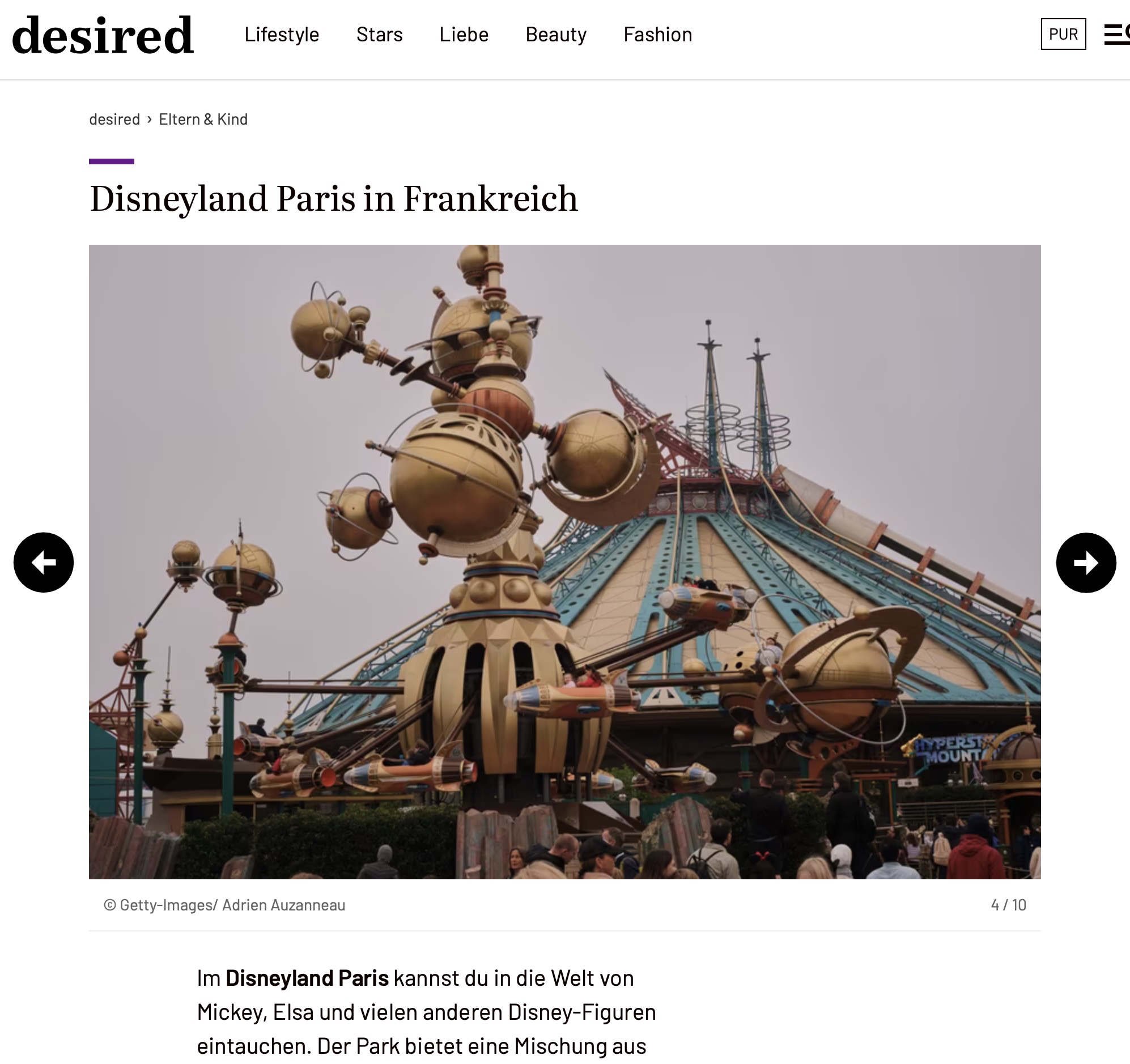Open the Lifestyle menu section
Viewport: 1130px width, 1064px height.
tap(282, 35)
